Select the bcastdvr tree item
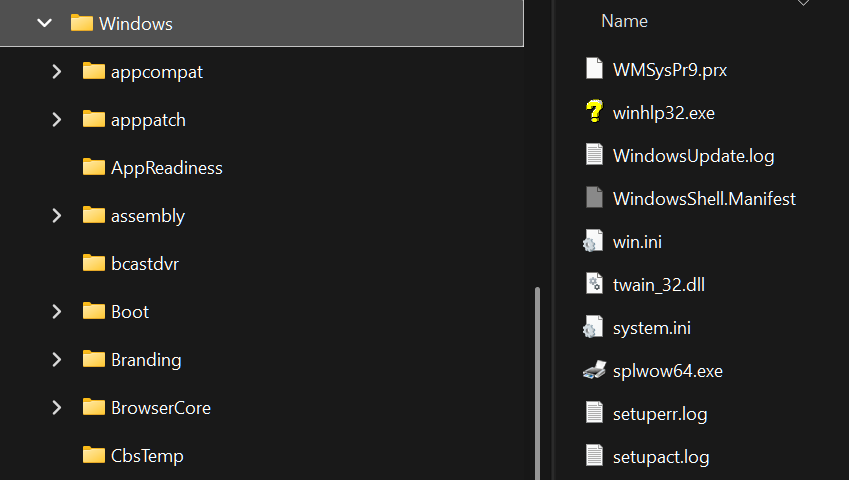Image resolution: width=849 pixels, height=480 pixels. [x=145, y=264]
